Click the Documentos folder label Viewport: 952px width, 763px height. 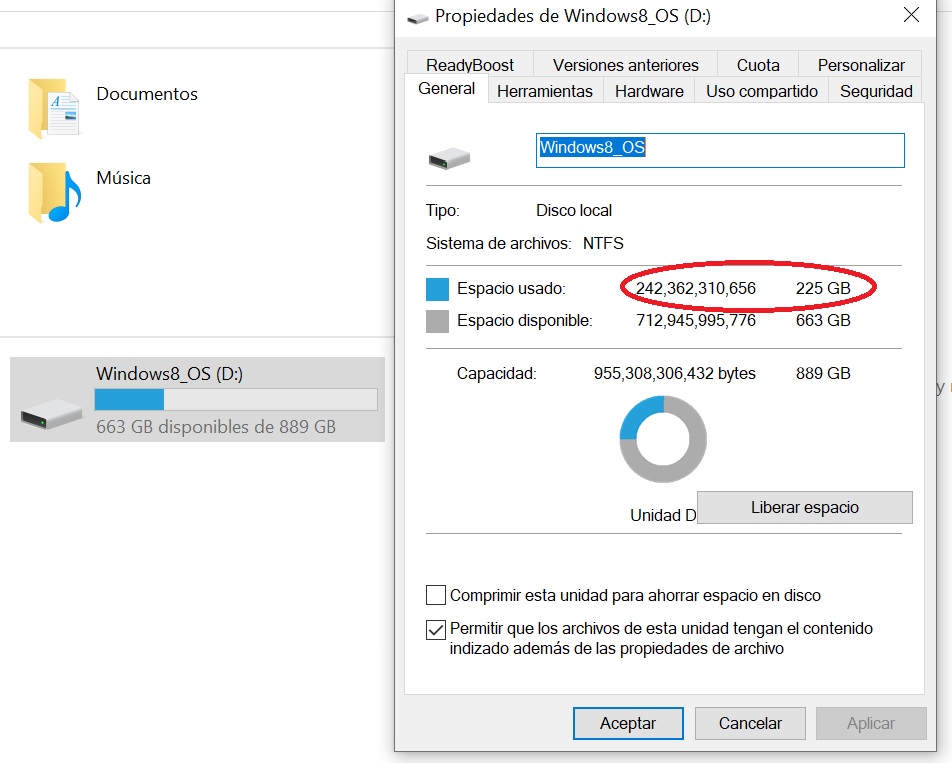click(147, 94)
